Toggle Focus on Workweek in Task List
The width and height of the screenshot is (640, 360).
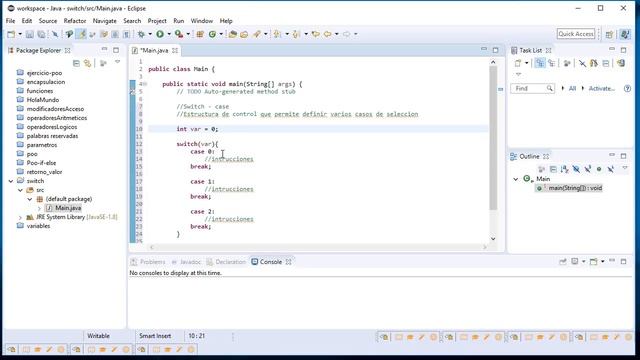coord(567,63)
